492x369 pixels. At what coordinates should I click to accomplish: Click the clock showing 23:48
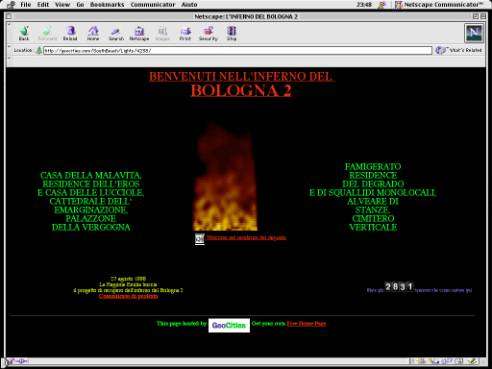tap(364, 5)
